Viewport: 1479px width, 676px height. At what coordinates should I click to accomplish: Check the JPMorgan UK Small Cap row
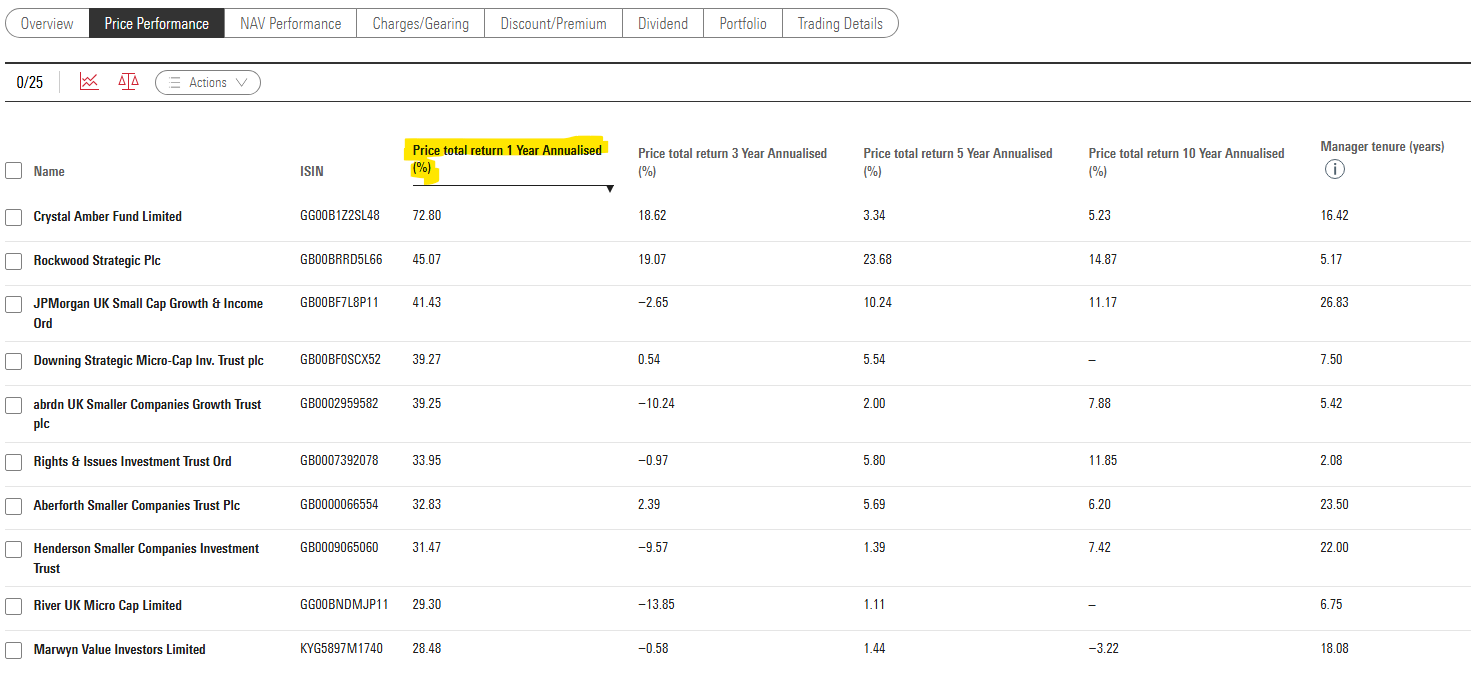13,304
